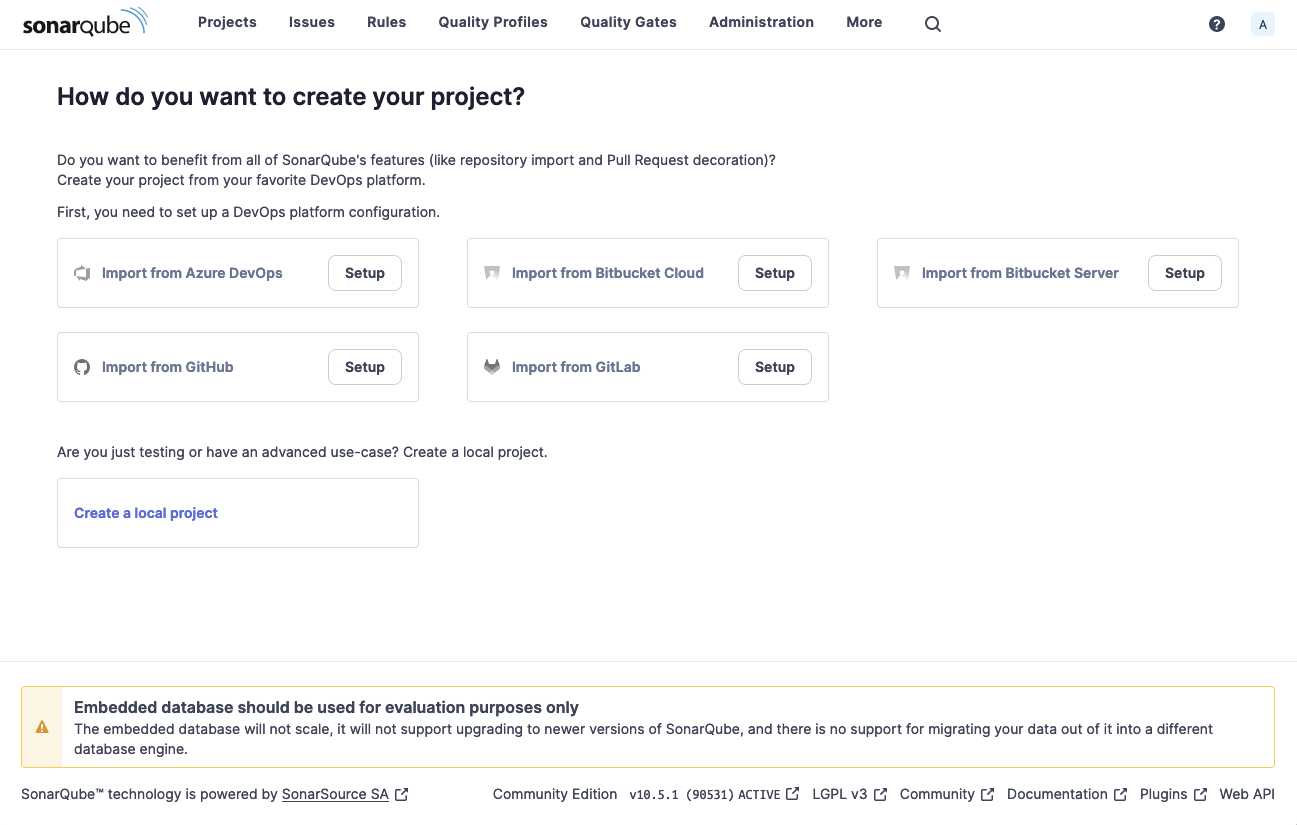1297x825 pixels.
Task: Click Setup for Bitbucket Server import
Action: 1185,273
